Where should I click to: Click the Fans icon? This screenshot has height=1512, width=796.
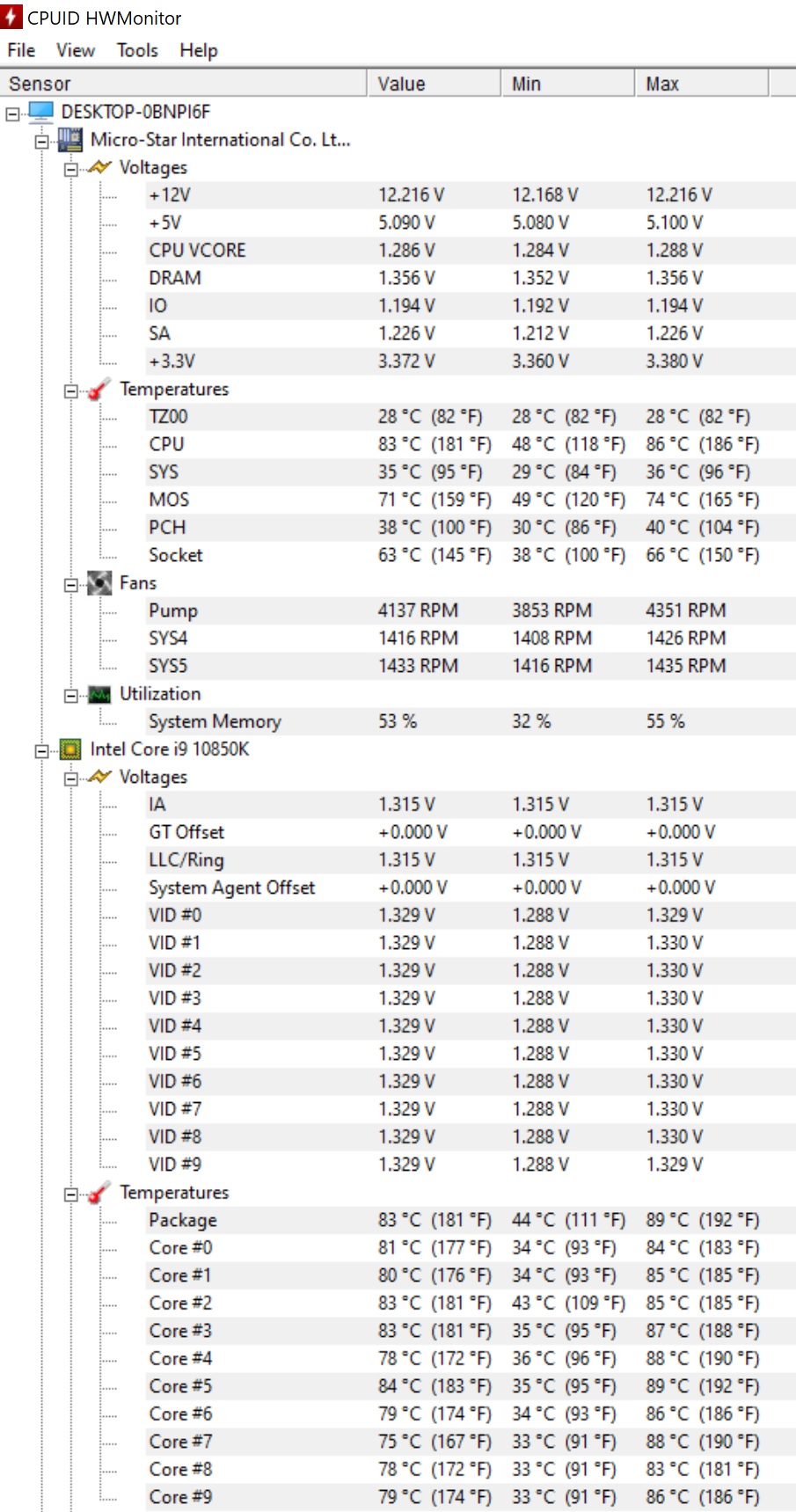point(99,582)
